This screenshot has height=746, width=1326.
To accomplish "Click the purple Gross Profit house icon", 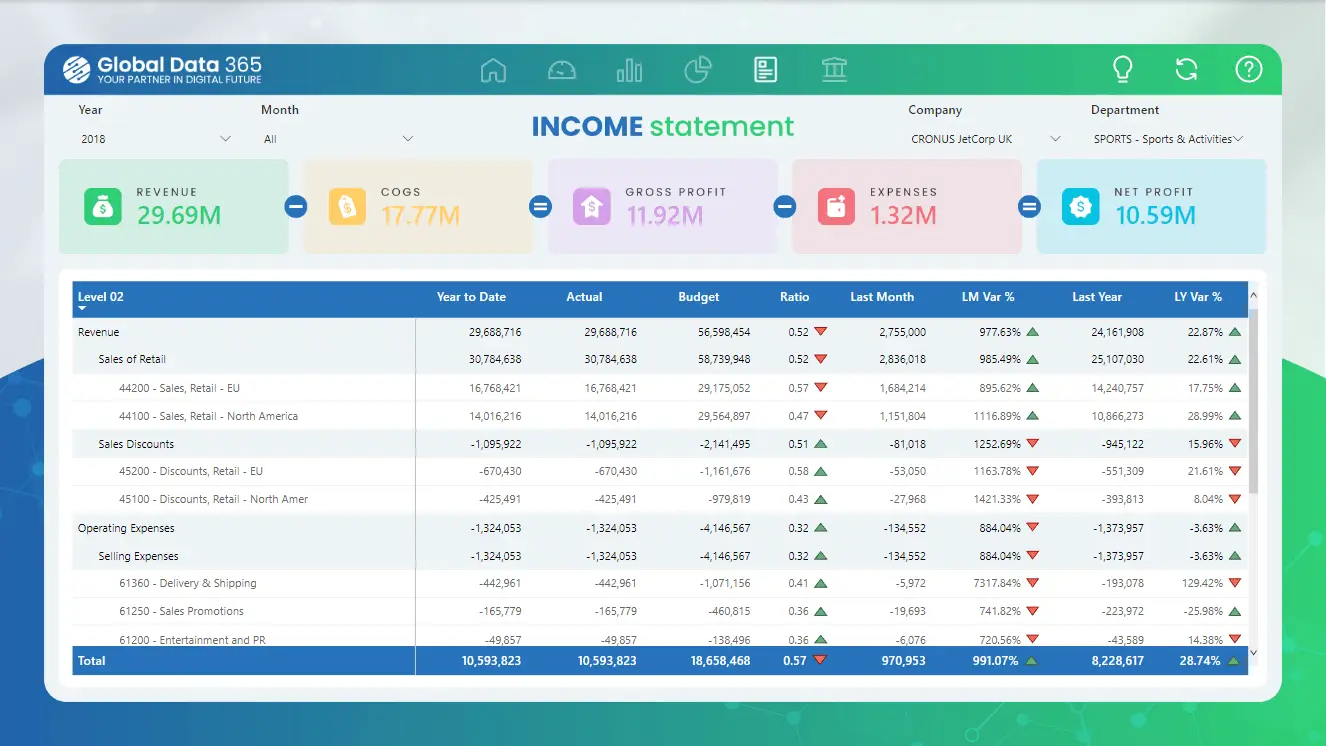I will tap(591, 207).
